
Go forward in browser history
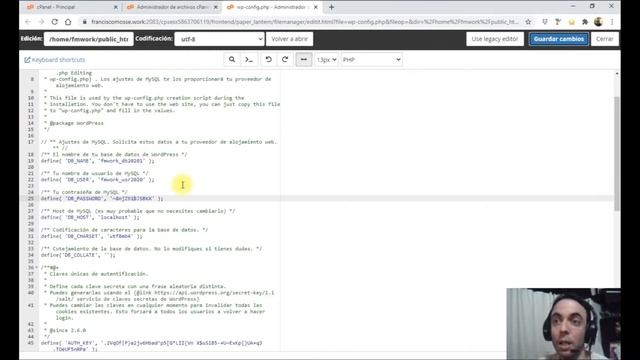click(x=41, y=22)
